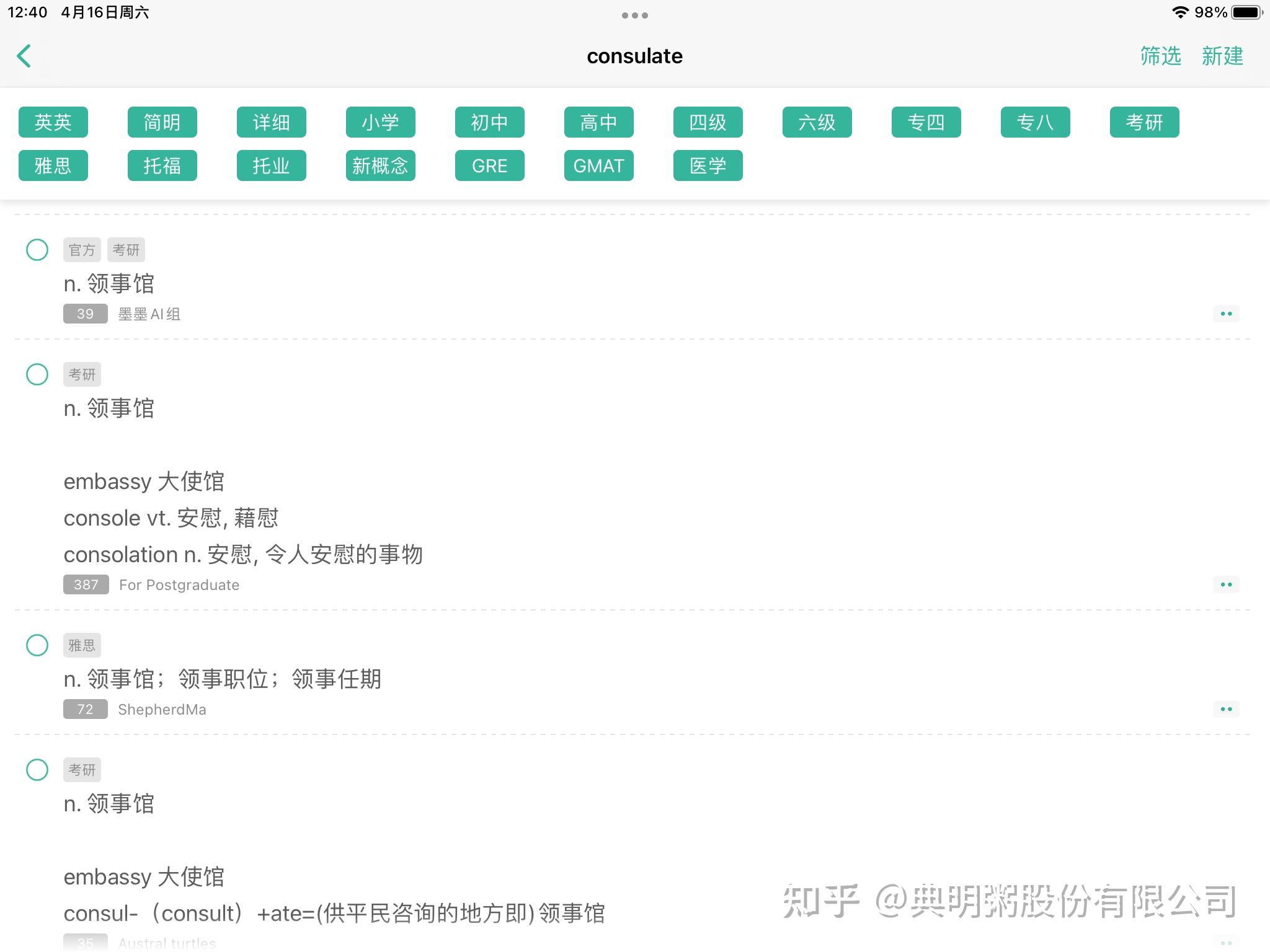Viewport: 1270px width, 952px height.
Task: Tap author name ShepherdMa
Action: pyautogui.click(x=162, y=710)
